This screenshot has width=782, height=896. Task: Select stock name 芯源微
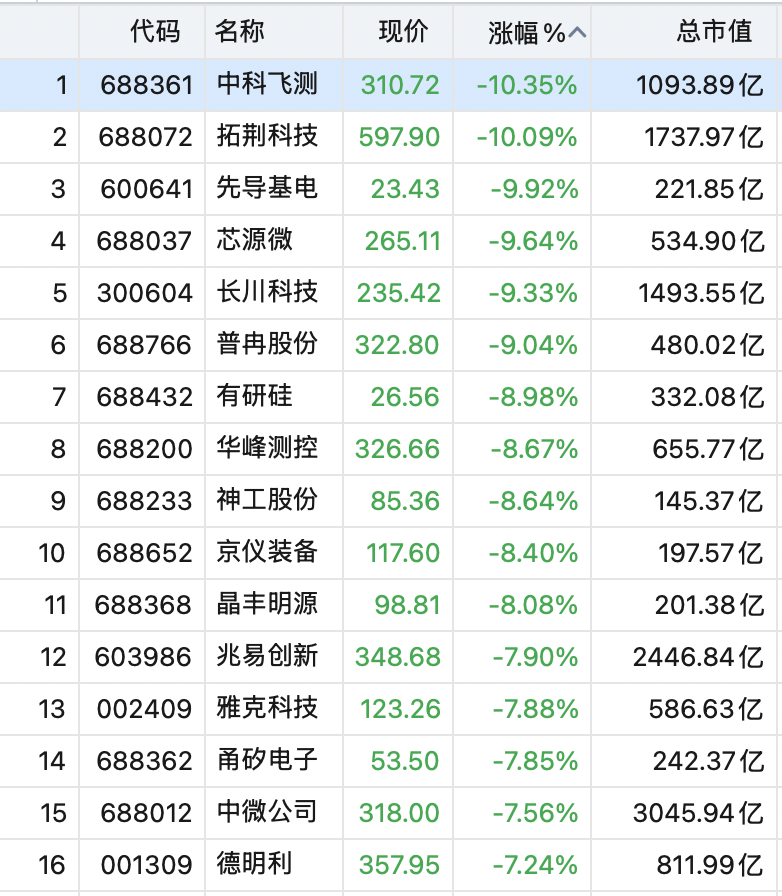[254, 241]
